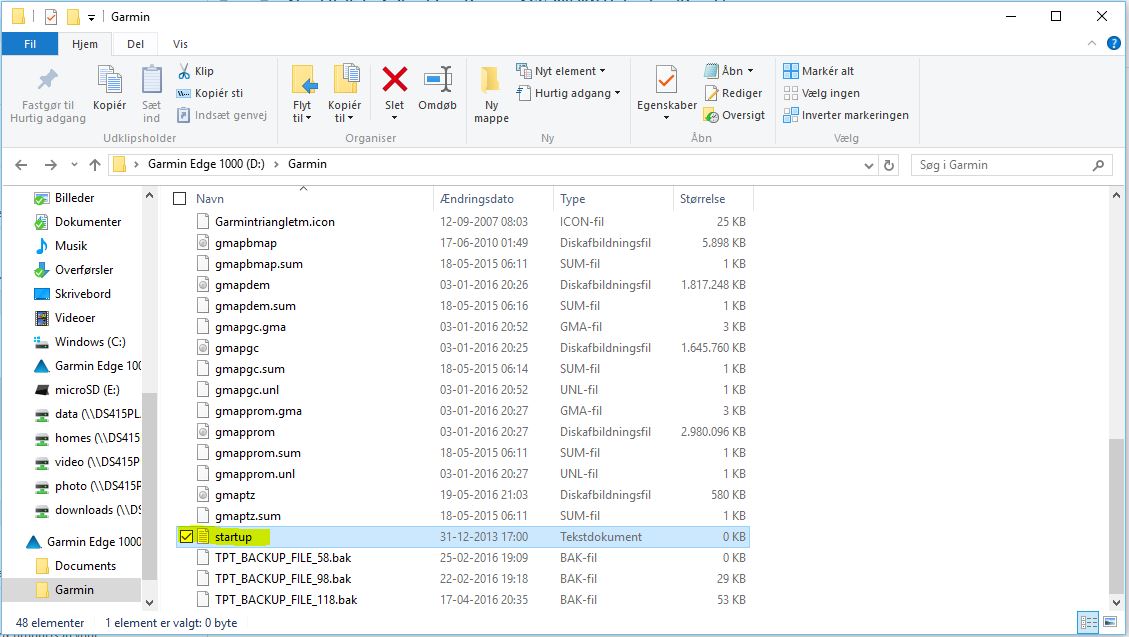
Task: Click the Kopiér copy icon in ribbon
Action: click(x=109, y=79)
